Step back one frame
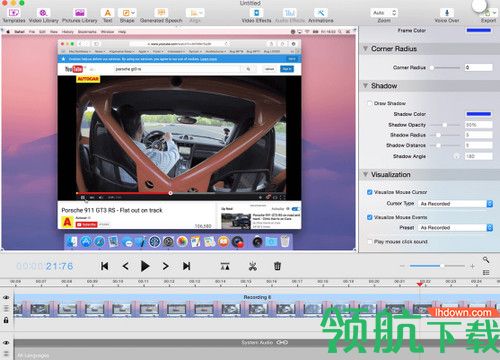Viewport: 500px width, 360px height. (125, 266)
